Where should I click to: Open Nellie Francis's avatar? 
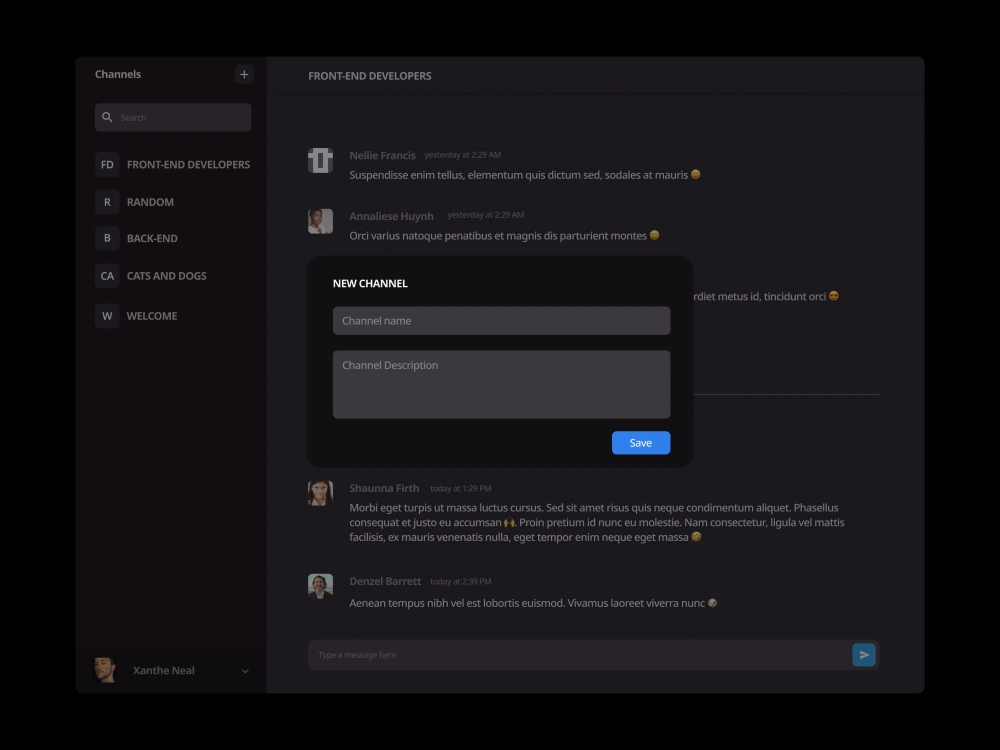coord(320,161)
